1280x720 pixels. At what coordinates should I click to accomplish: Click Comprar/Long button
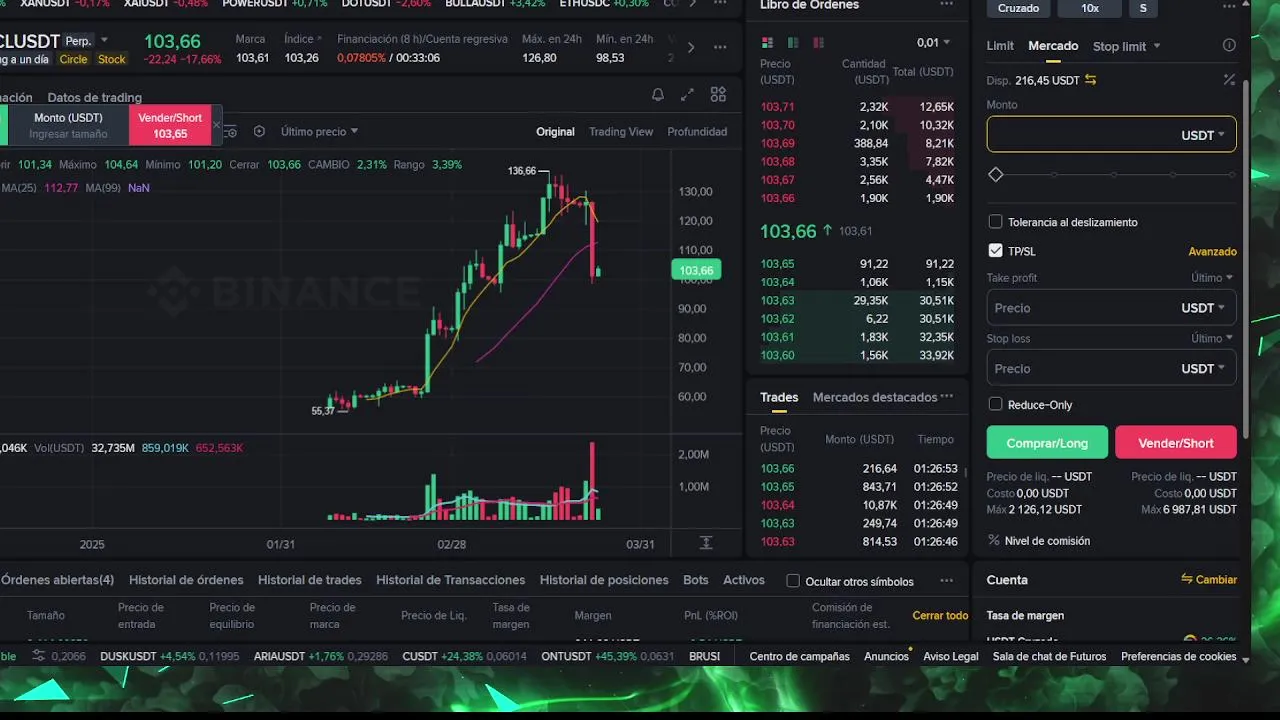[1047, 443]
